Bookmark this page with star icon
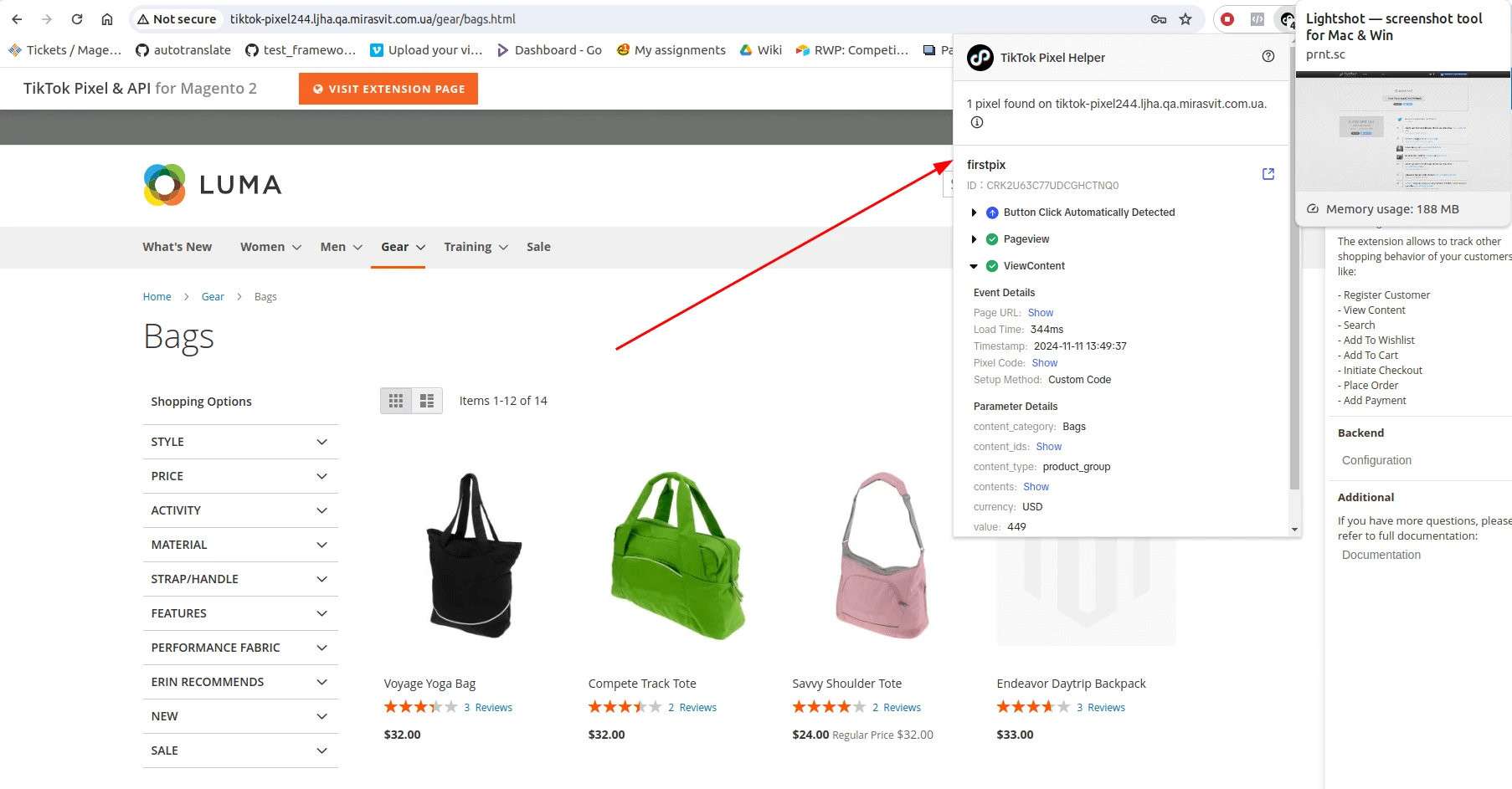 (1185, 19)
